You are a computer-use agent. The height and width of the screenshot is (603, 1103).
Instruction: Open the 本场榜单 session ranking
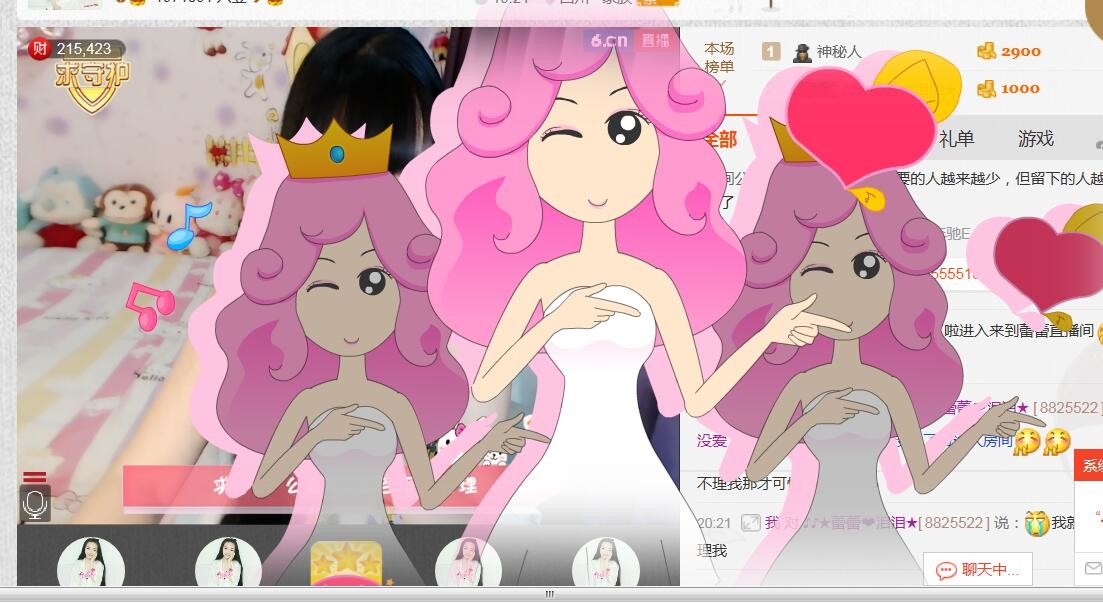pos(719,58)
